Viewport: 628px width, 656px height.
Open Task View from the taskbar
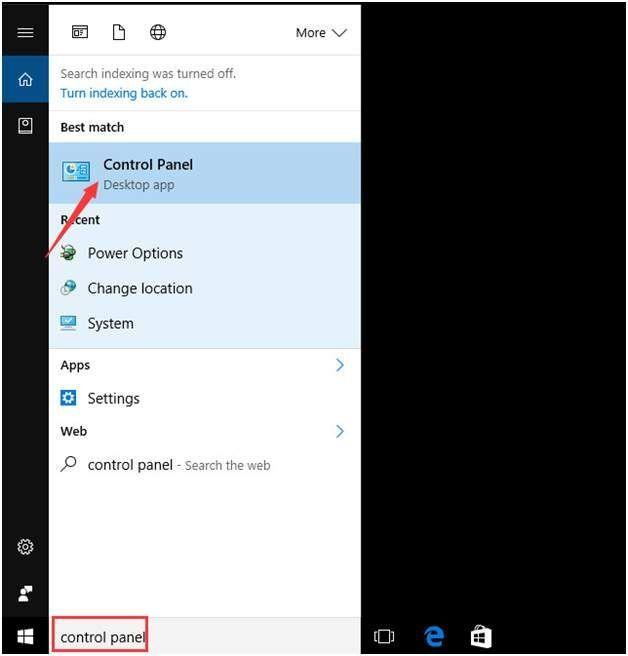click(384, 636)
